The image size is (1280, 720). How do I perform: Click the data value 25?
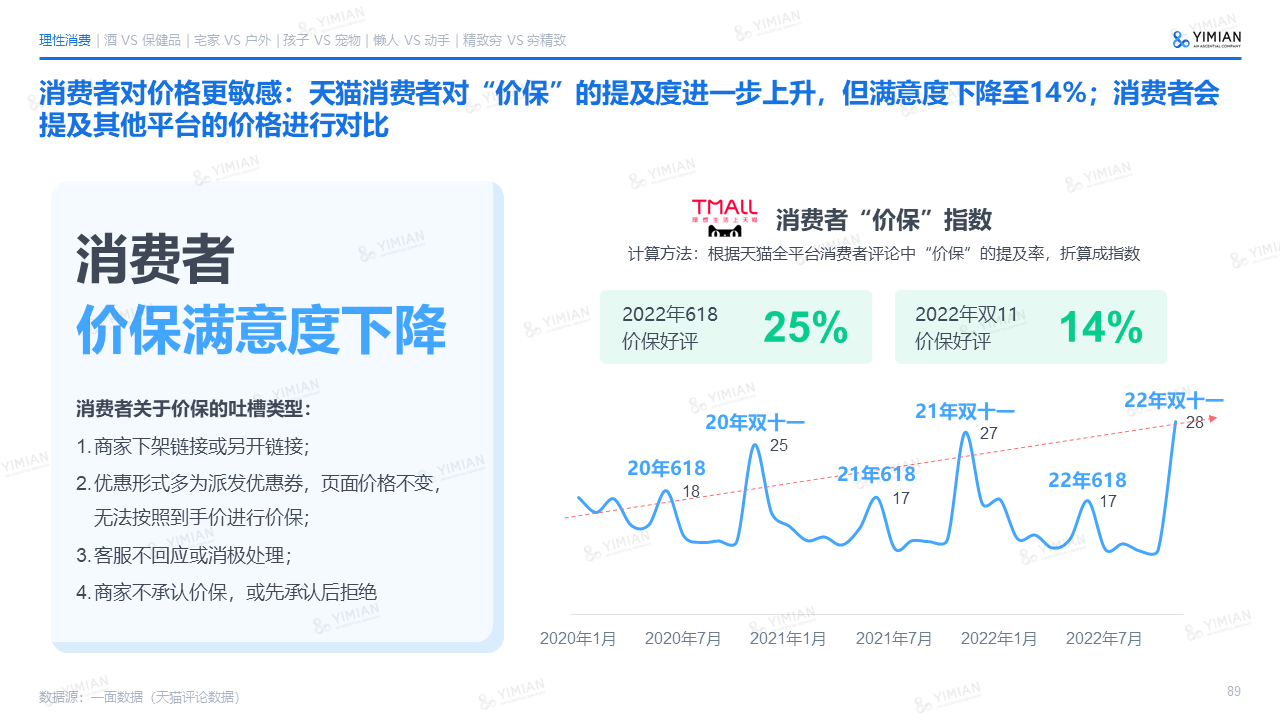(x=779, y=446)
